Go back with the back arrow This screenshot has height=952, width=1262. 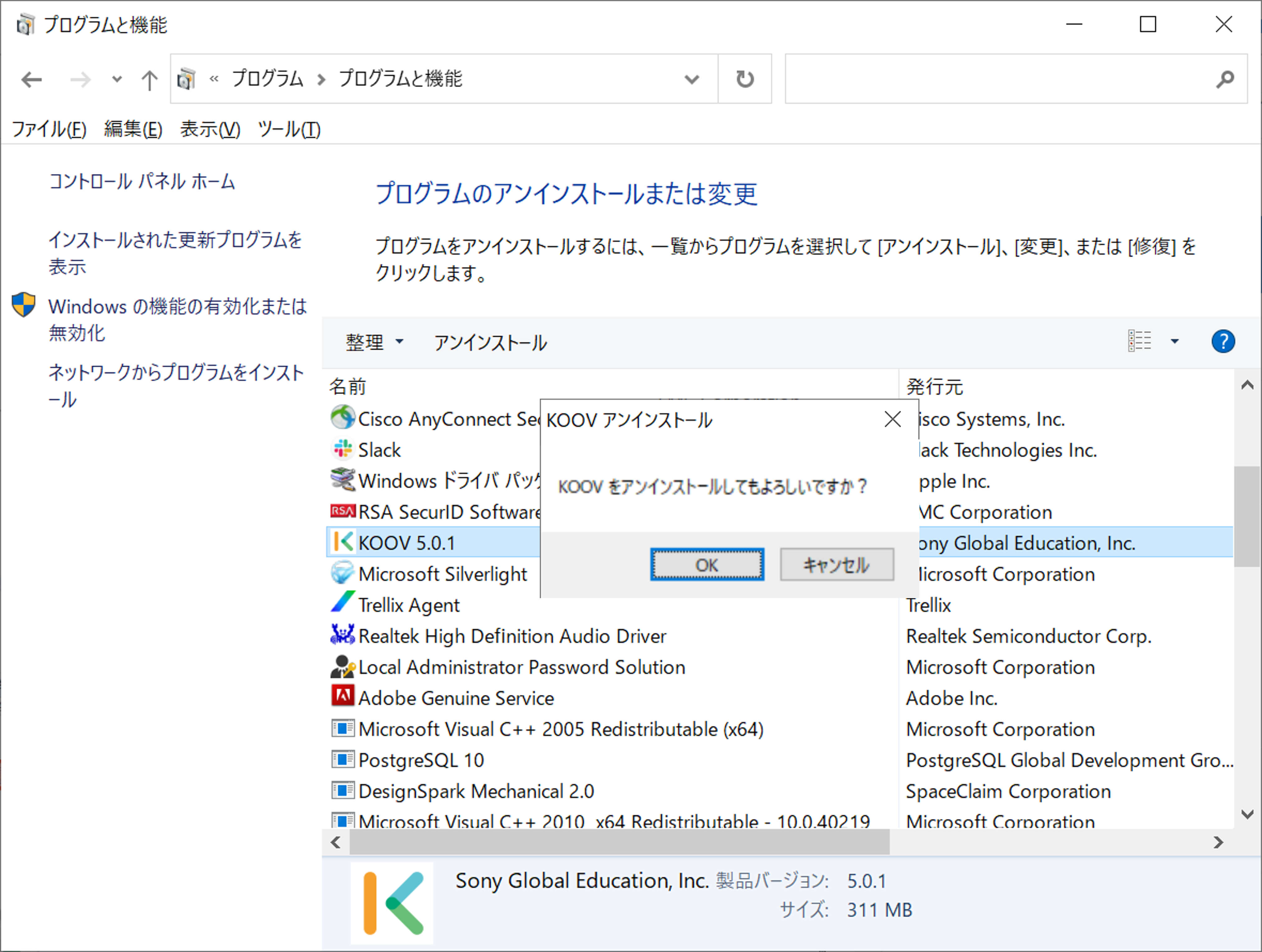[x=31, y=79]
